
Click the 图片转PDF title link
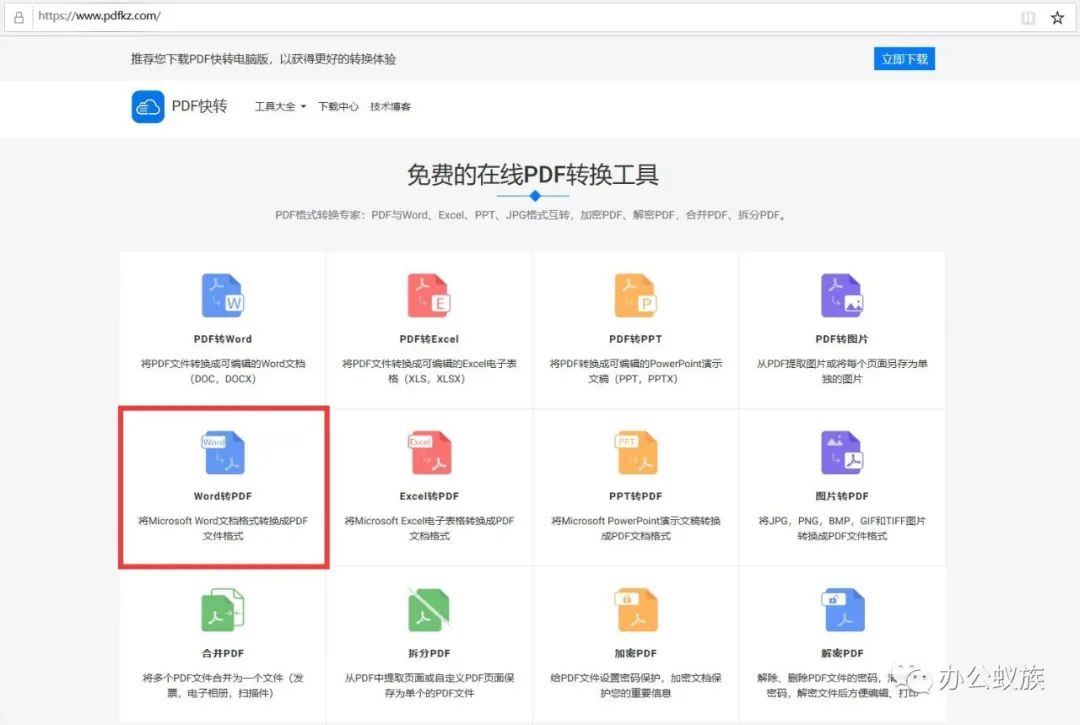[x=842, y=496]
